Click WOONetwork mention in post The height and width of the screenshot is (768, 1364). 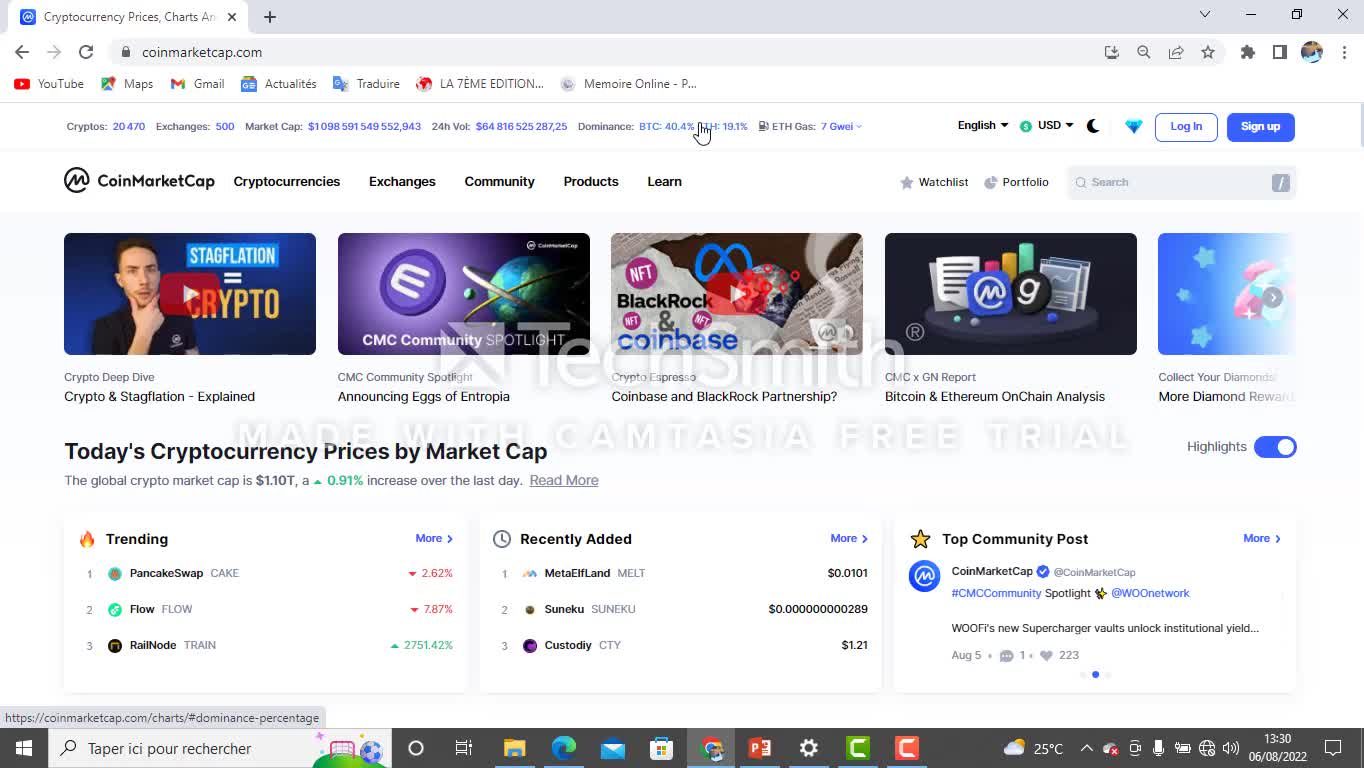click(1150, 593)
